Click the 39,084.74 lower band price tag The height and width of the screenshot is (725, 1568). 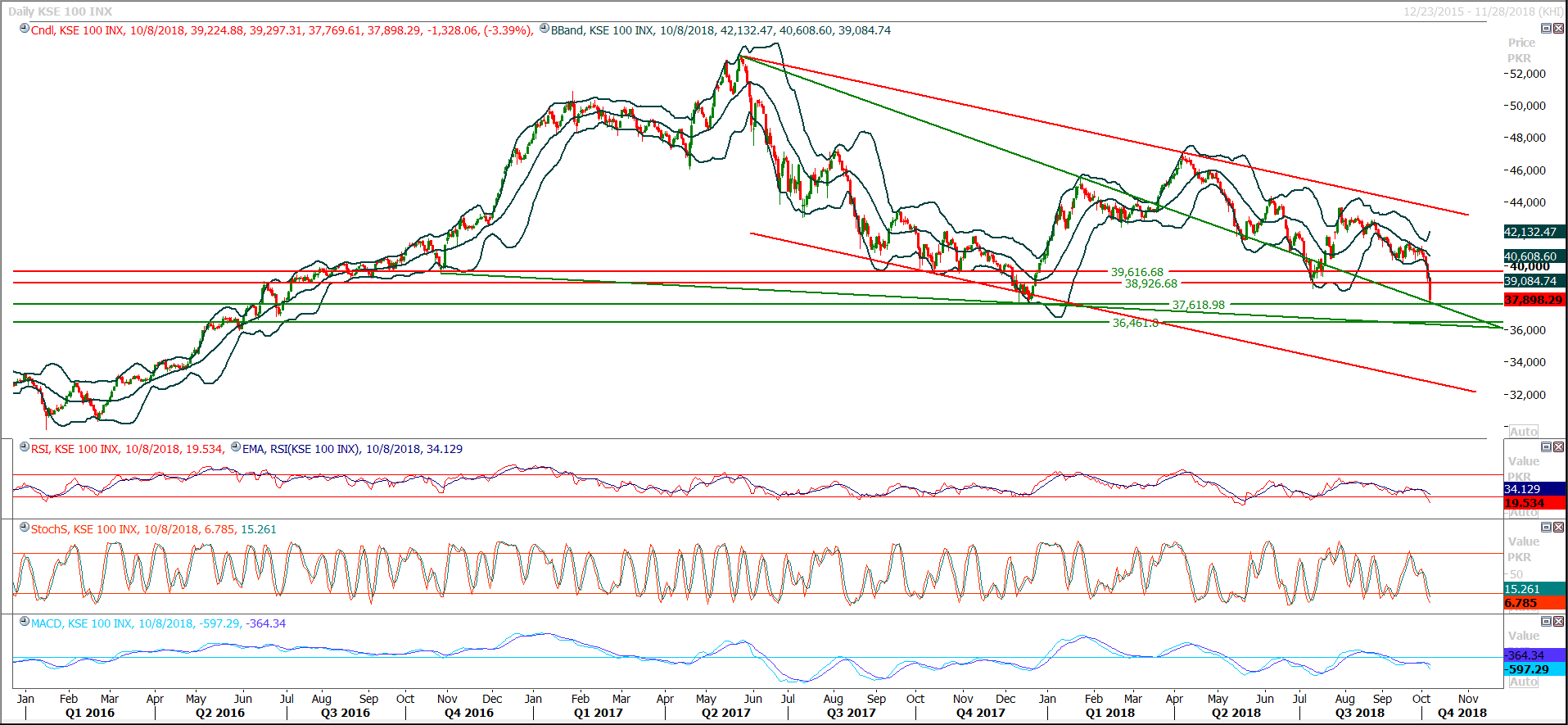pos(1534,281)
